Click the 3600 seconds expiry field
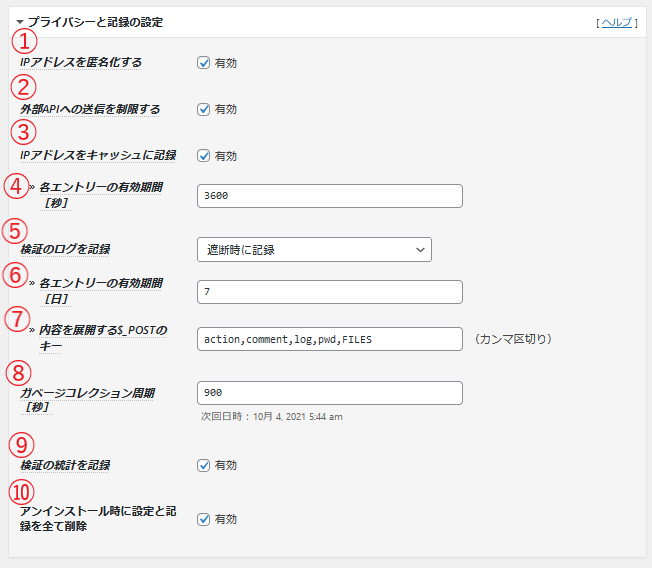Screen dimensions: 652x568 pyautogui.click(x=330, y=196)
